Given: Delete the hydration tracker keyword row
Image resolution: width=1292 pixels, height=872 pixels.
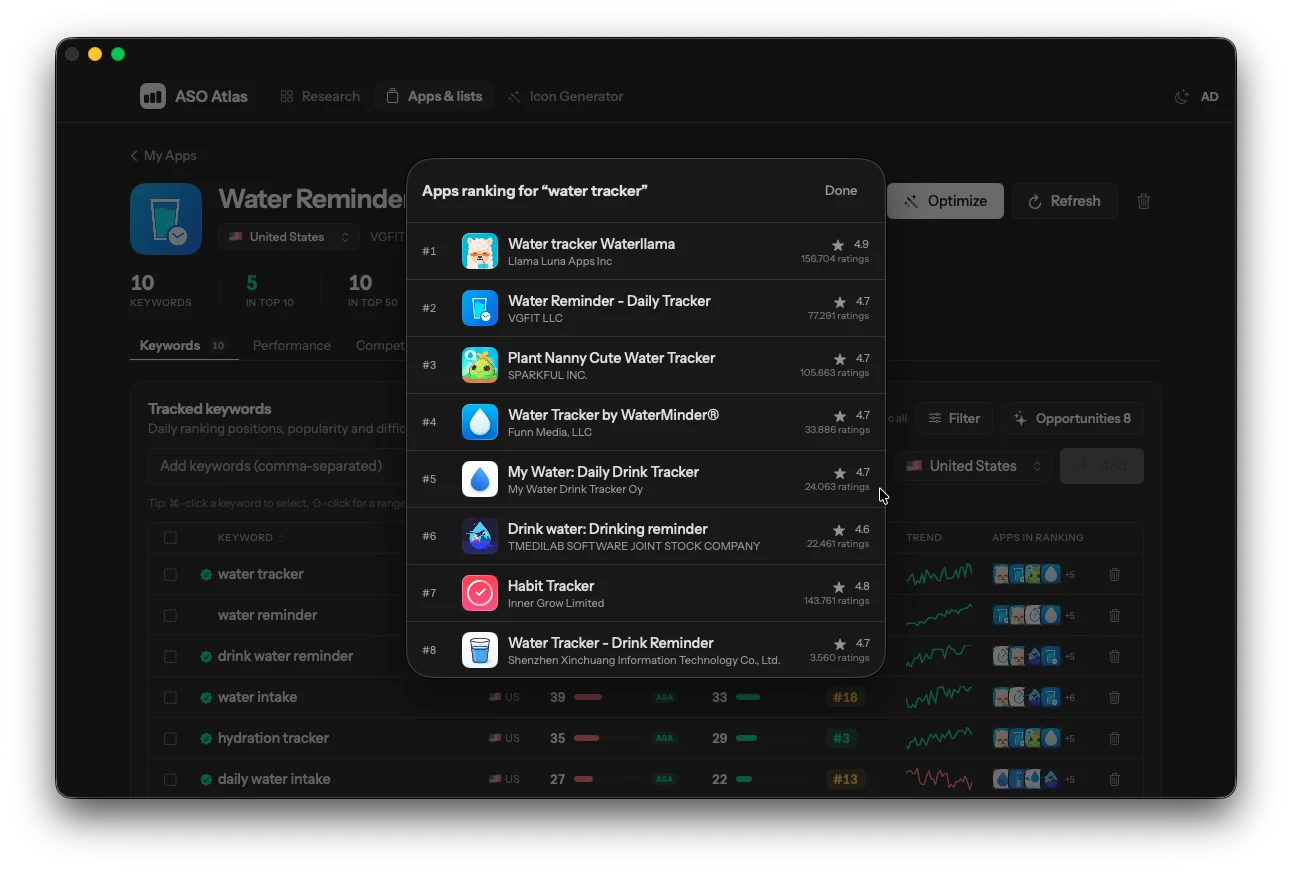Looking at the screenshot, I should pos(1115,739).
